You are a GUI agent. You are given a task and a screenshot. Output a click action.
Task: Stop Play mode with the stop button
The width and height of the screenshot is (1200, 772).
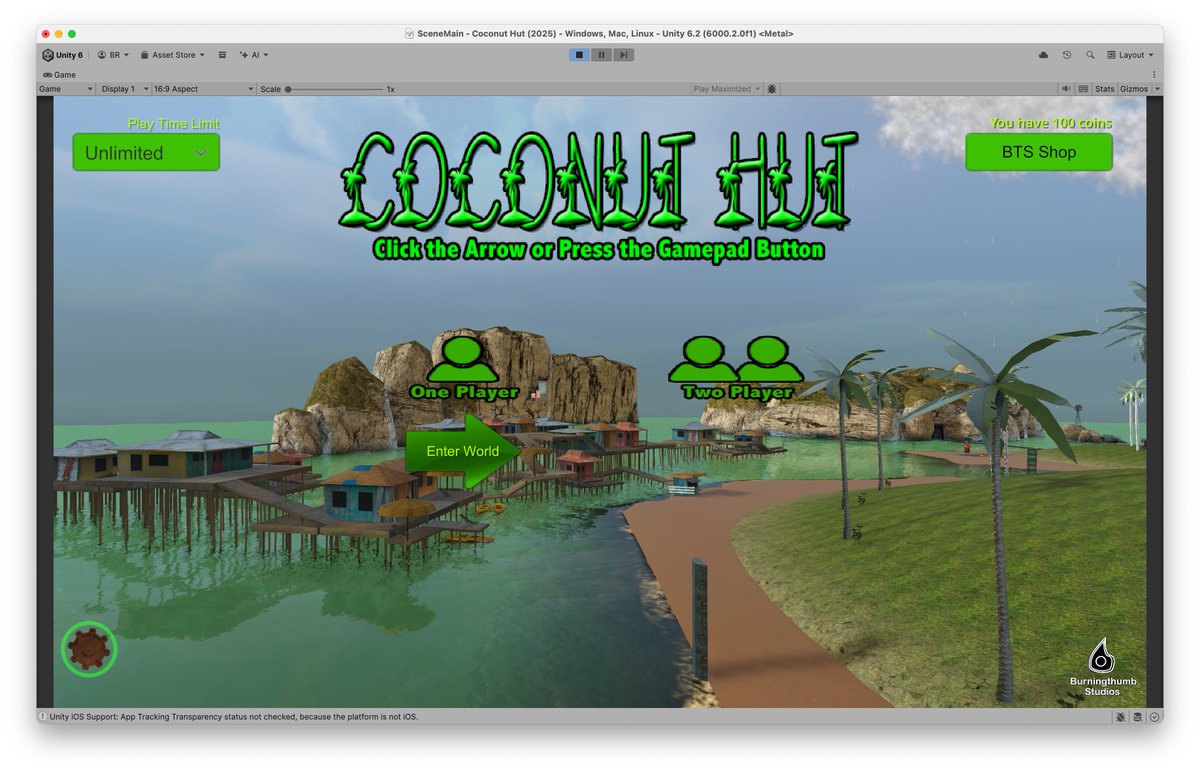tap(579, 55)
